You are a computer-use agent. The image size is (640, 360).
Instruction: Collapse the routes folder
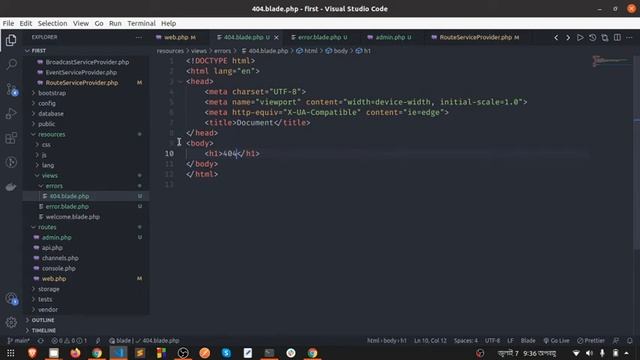click(x=47, y=227)
